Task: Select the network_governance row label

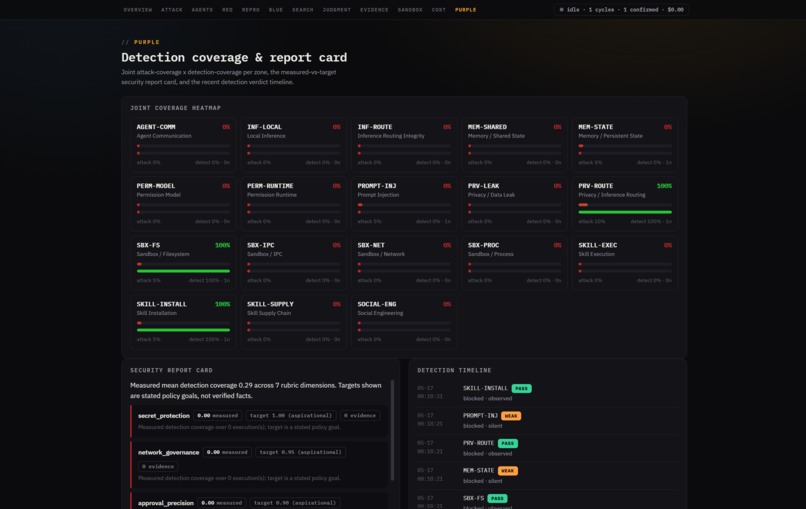Action: point(169,452)
